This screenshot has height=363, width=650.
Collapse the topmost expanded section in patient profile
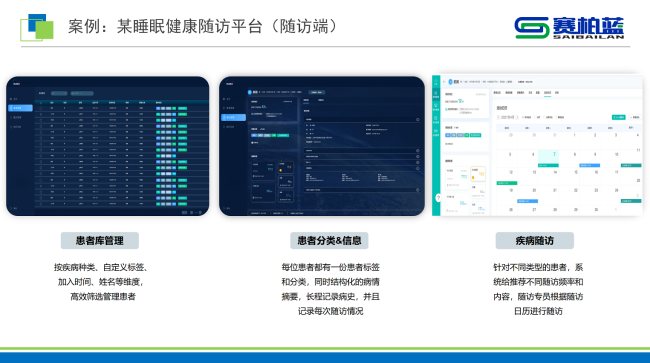tap(417, 119)
